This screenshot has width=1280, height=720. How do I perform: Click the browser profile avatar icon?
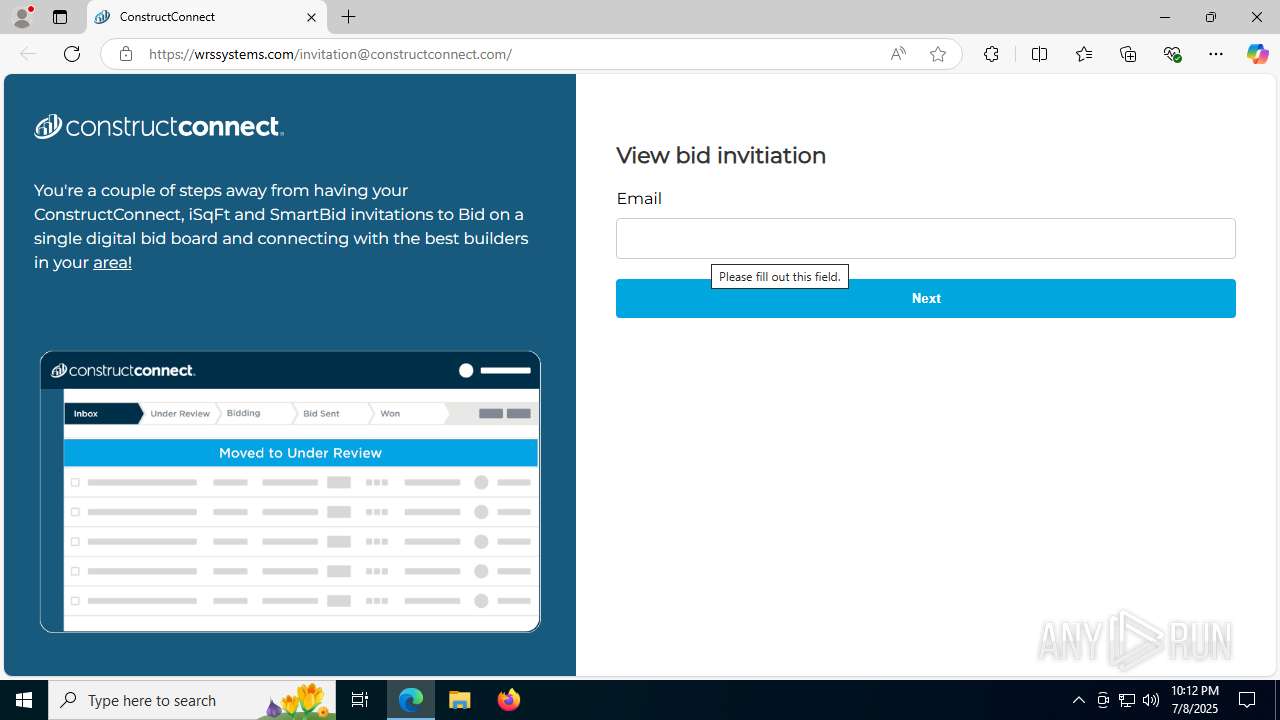click(22, 17)
